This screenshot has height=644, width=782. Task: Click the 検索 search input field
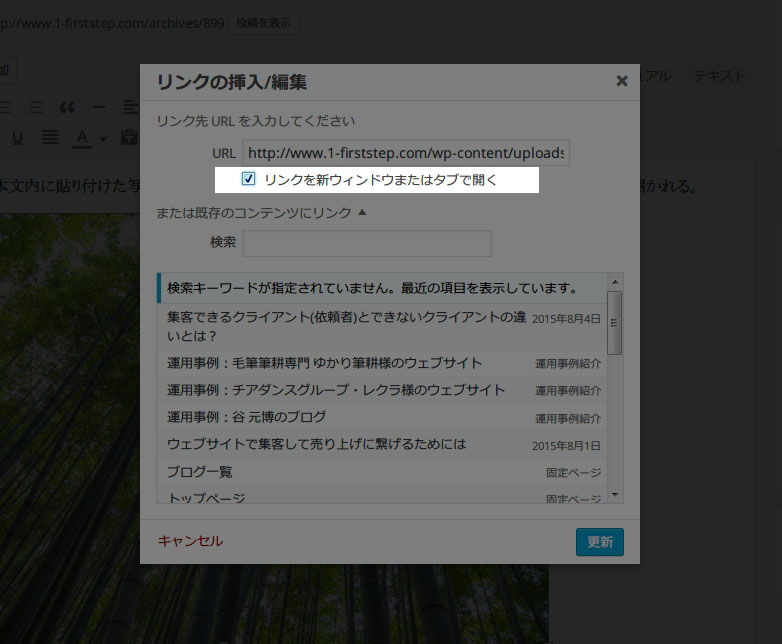[x=367, y=243]
